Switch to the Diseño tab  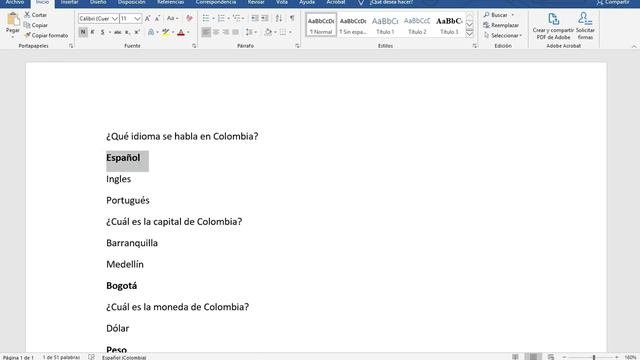click(98, 2)
